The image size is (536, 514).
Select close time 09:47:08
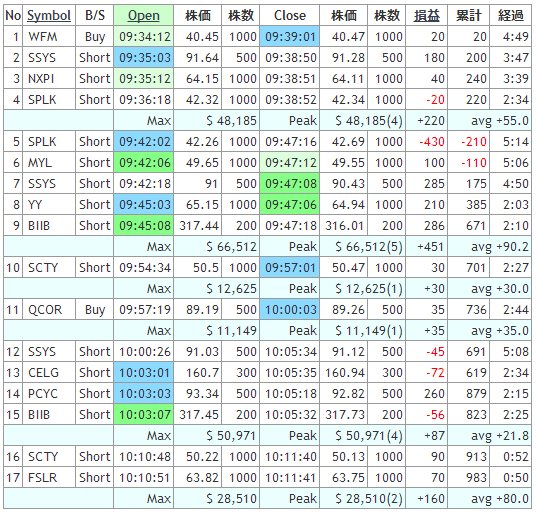290,184
